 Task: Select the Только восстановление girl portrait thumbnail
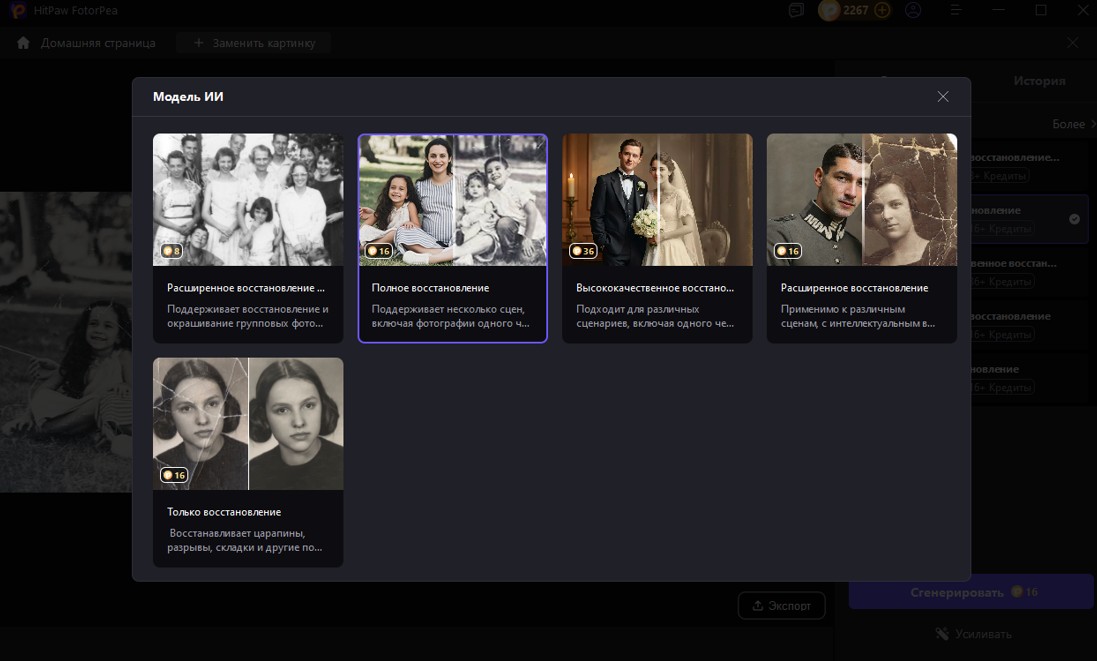click(248, 423)
